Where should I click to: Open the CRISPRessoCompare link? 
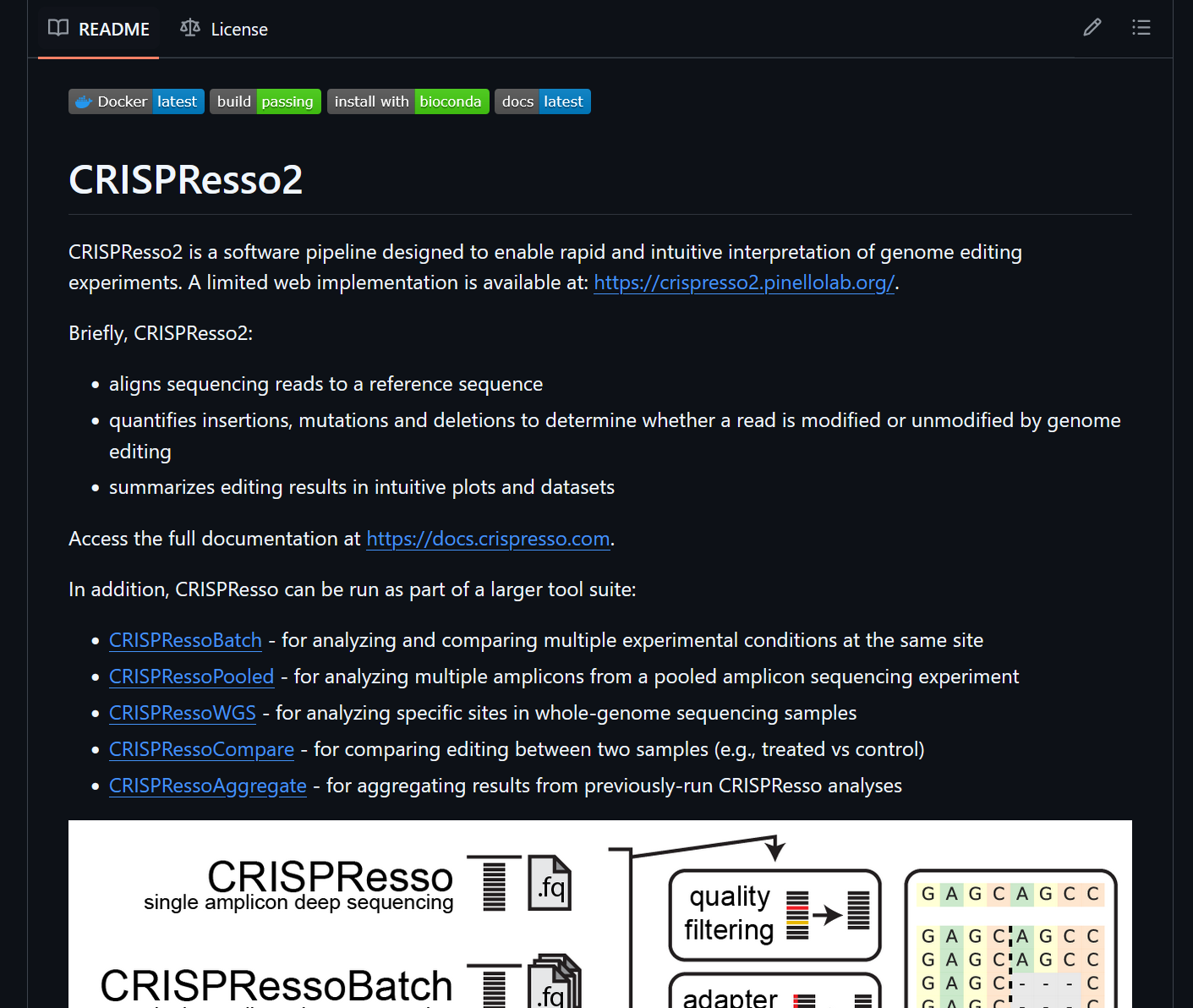tap(201, 749)
